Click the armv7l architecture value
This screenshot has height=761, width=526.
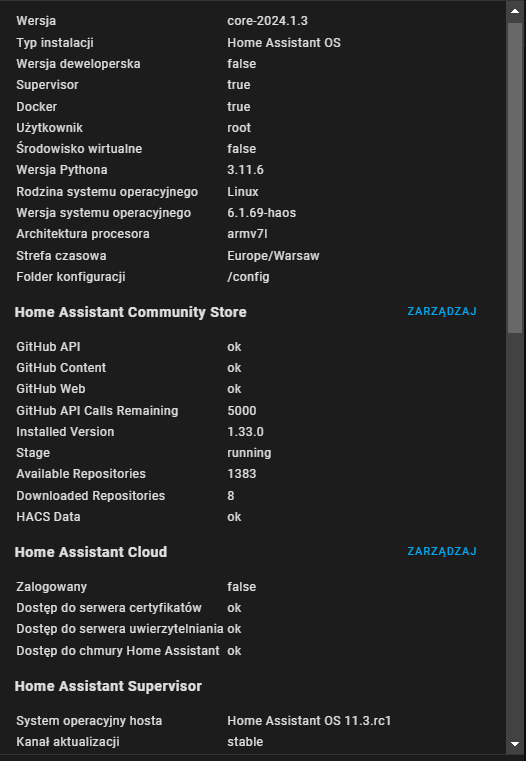pos(247,234)
